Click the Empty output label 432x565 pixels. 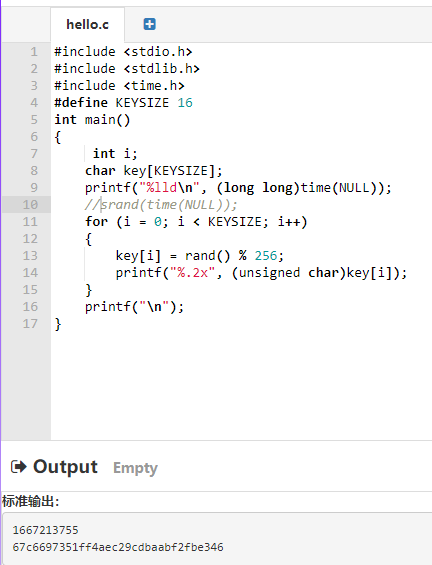tap(135, 468)
